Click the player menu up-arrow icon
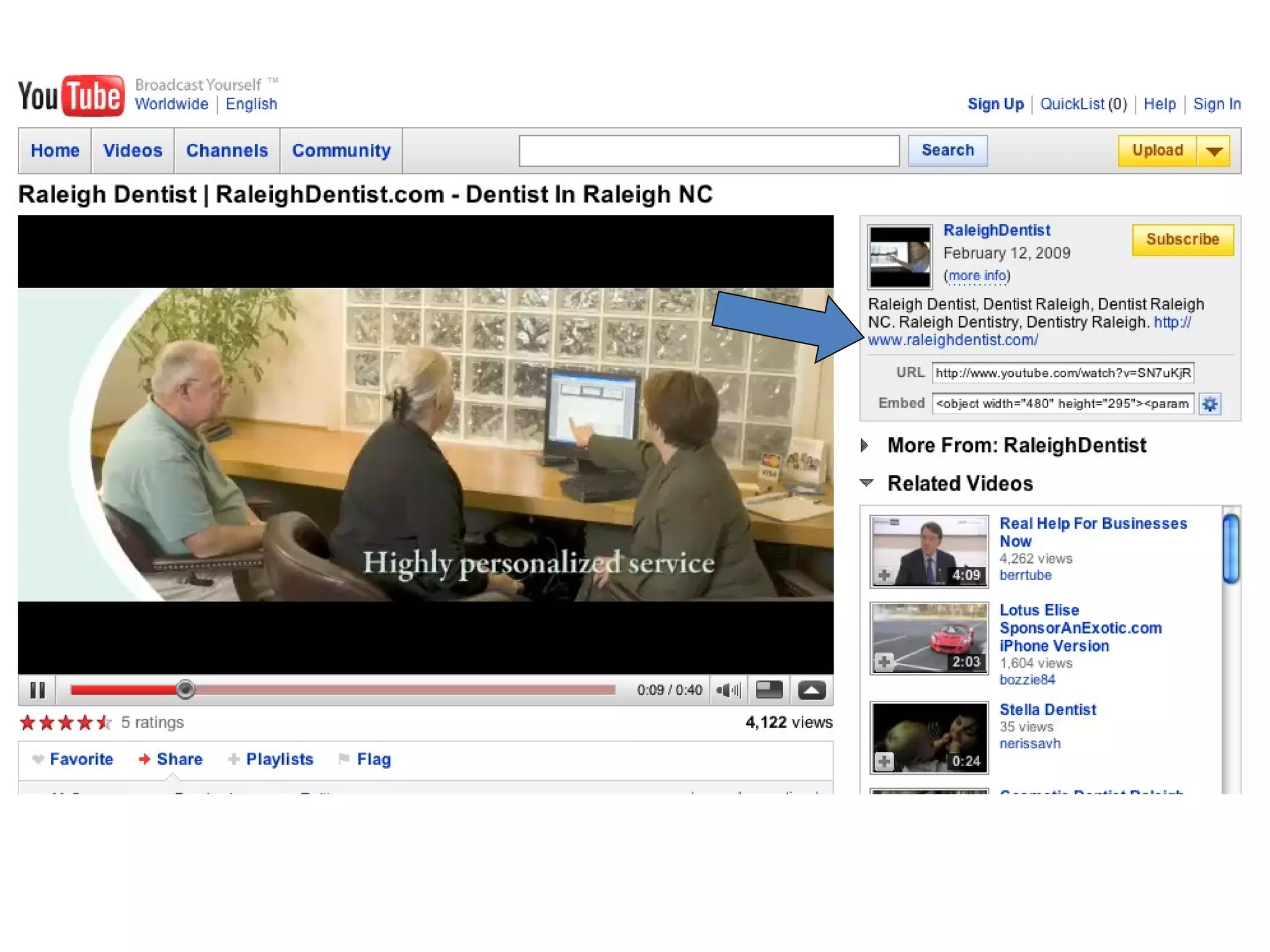The image size is (1270, 952). tap(811, 690)
